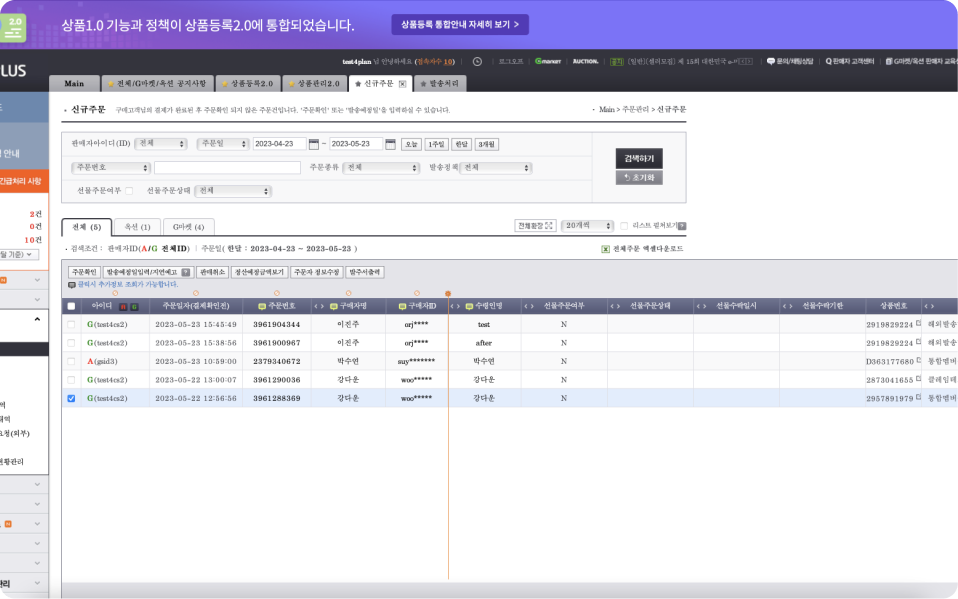
Task: Toggle the 선물주문여부 checkbox
Action: pyautogui.click(x=129, y=190)
